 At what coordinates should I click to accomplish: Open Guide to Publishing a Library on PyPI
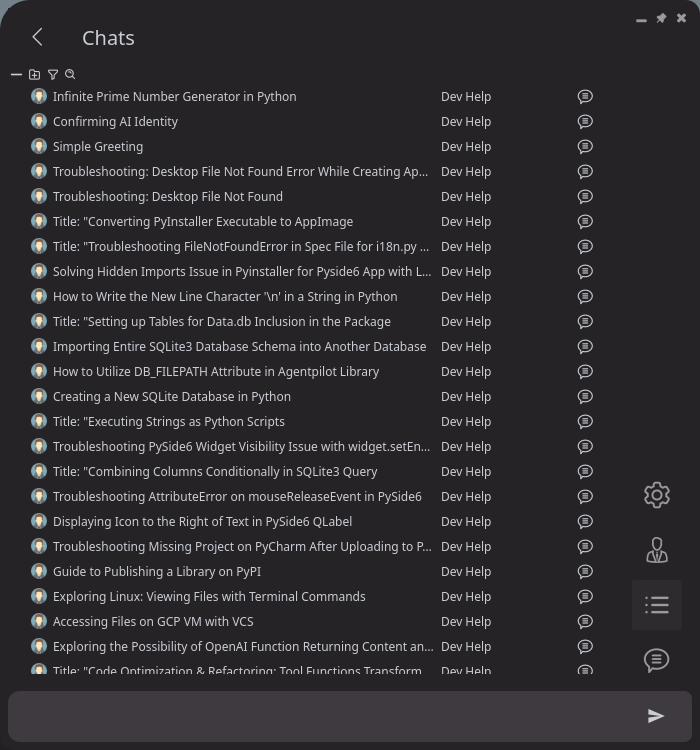click(156, 572)
